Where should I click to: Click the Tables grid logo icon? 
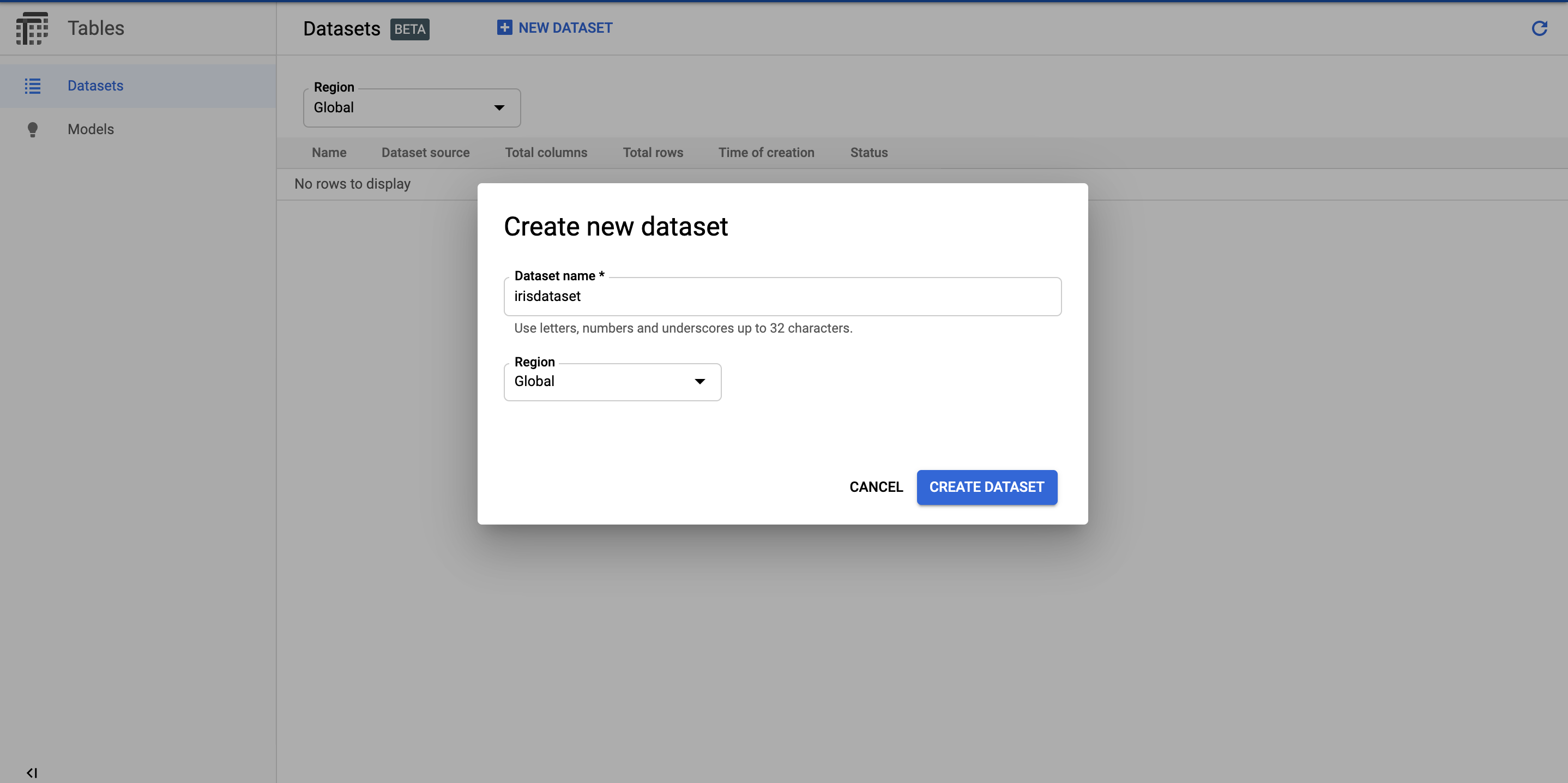[32, 28]
